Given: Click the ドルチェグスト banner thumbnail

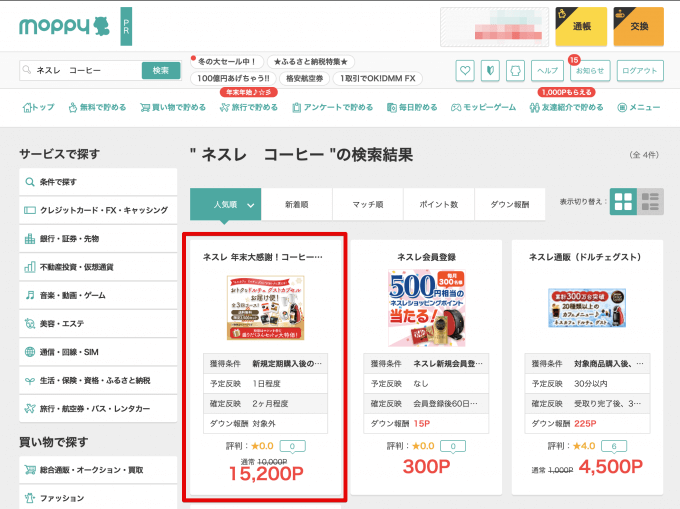Looking at the screenshot, I should pyautogui.click(x=587, y=308).
